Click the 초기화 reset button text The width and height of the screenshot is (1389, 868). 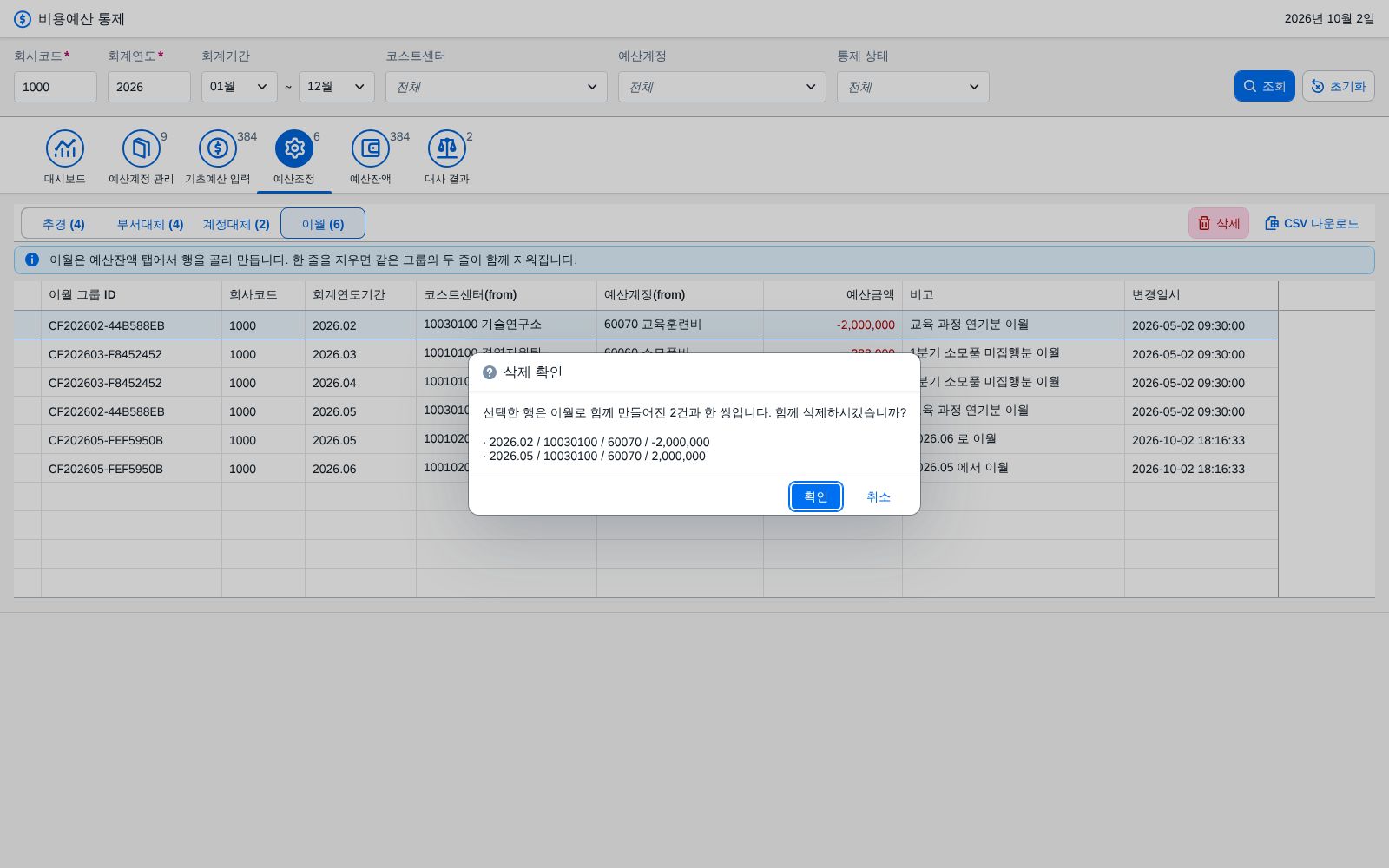coord(1348,86)
